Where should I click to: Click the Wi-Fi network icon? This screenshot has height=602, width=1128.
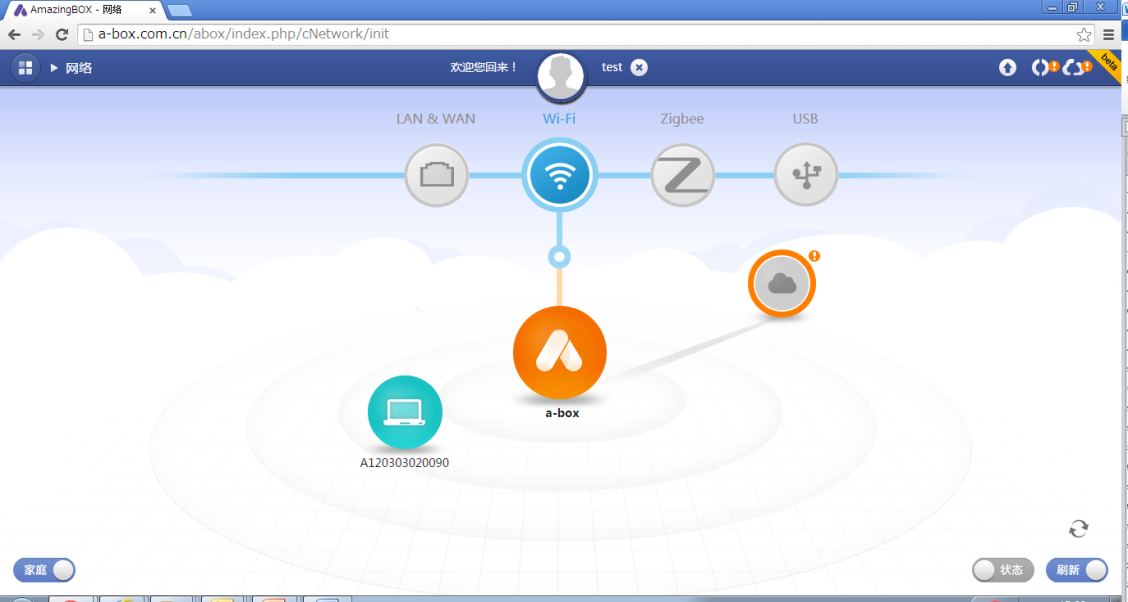559,175
